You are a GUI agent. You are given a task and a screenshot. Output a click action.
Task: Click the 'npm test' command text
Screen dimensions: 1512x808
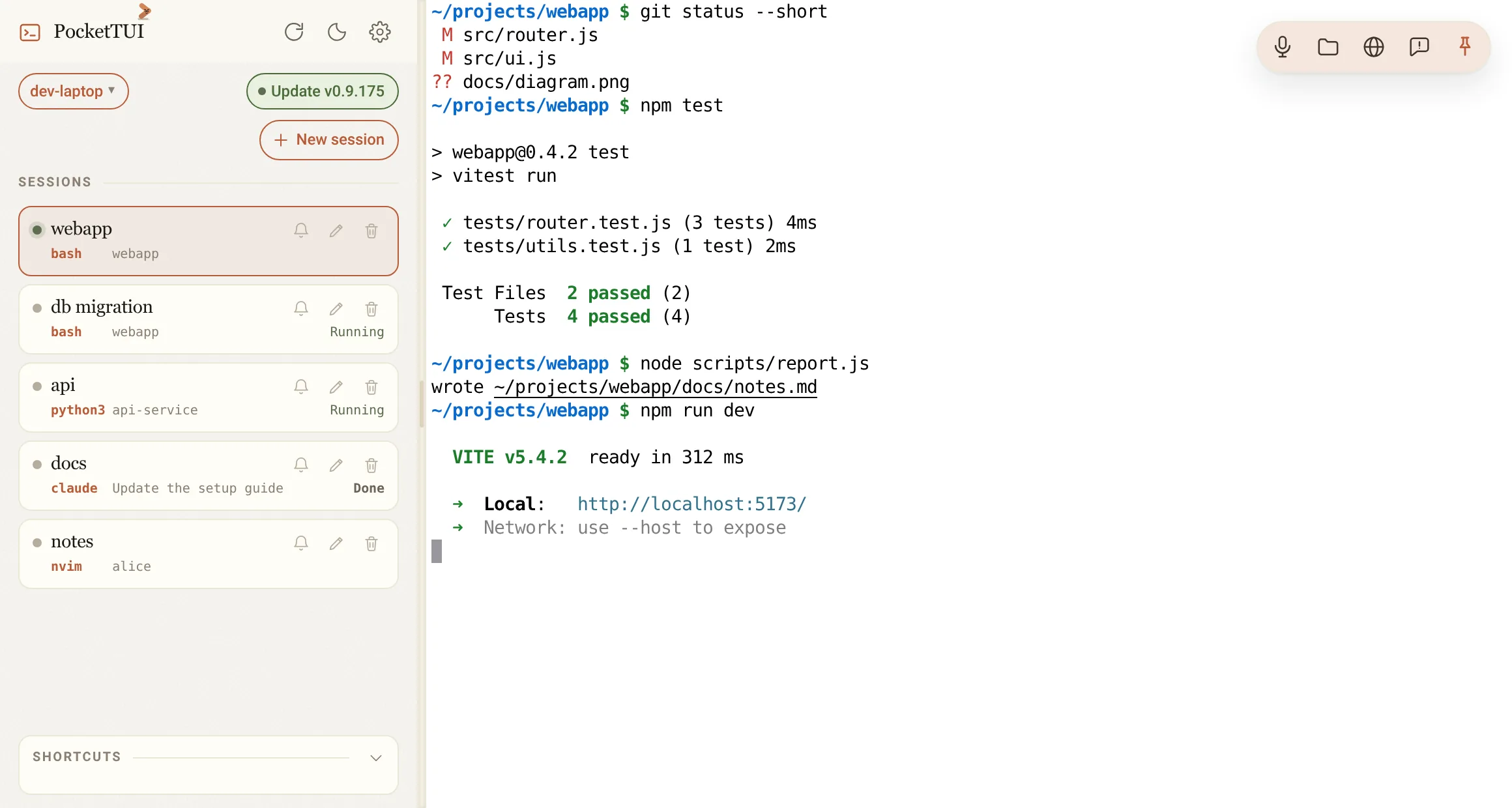click(x=682, y=106)
